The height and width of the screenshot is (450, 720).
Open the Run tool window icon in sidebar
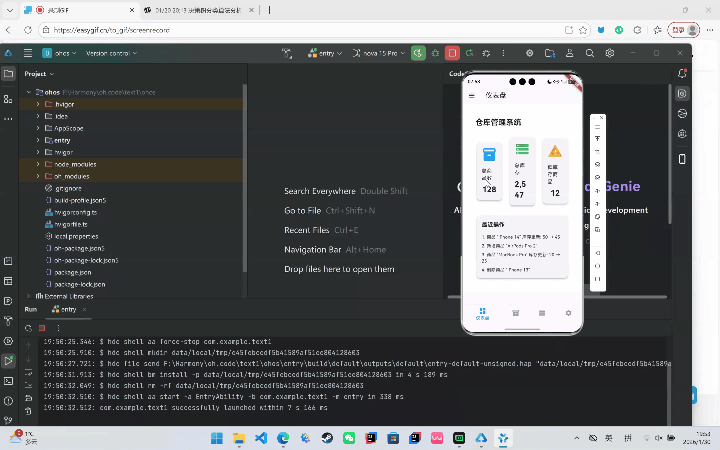pos(8,360)
